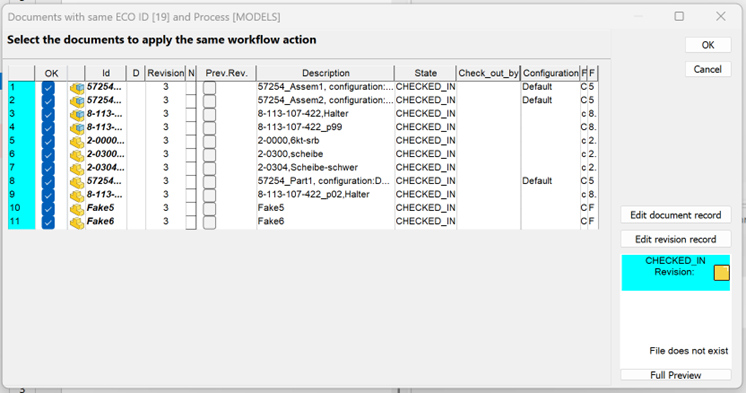Click the cyan CHECKED_IN Revision panel
Screen dimensions: 746x393
(676, 273)
